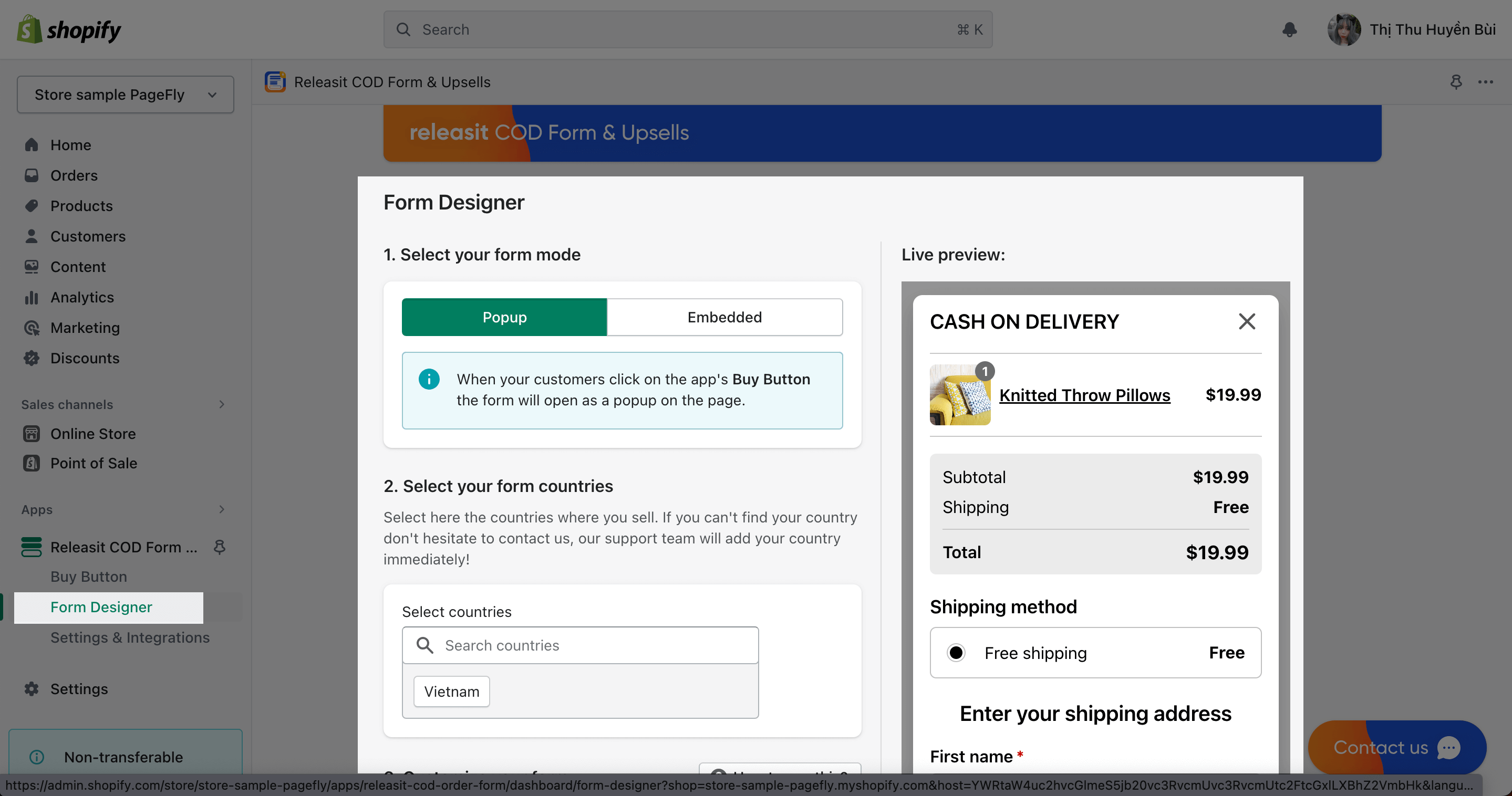Screen dimensions: 1512x796
Task: Click the user name Thị Thu Huyền Bùi
Action: [1433, 29]
